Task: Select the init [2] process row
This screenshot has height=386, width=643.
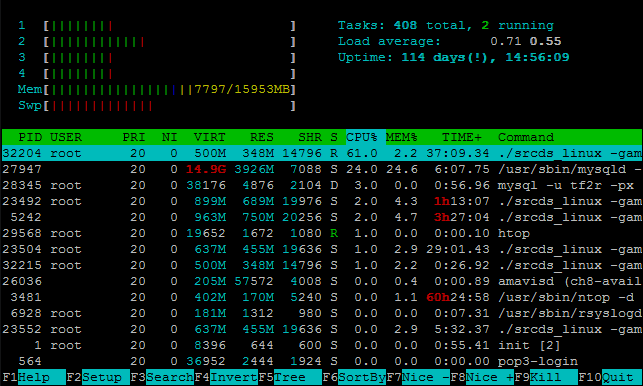Action: pyautogui.click(x=322, y=345)
